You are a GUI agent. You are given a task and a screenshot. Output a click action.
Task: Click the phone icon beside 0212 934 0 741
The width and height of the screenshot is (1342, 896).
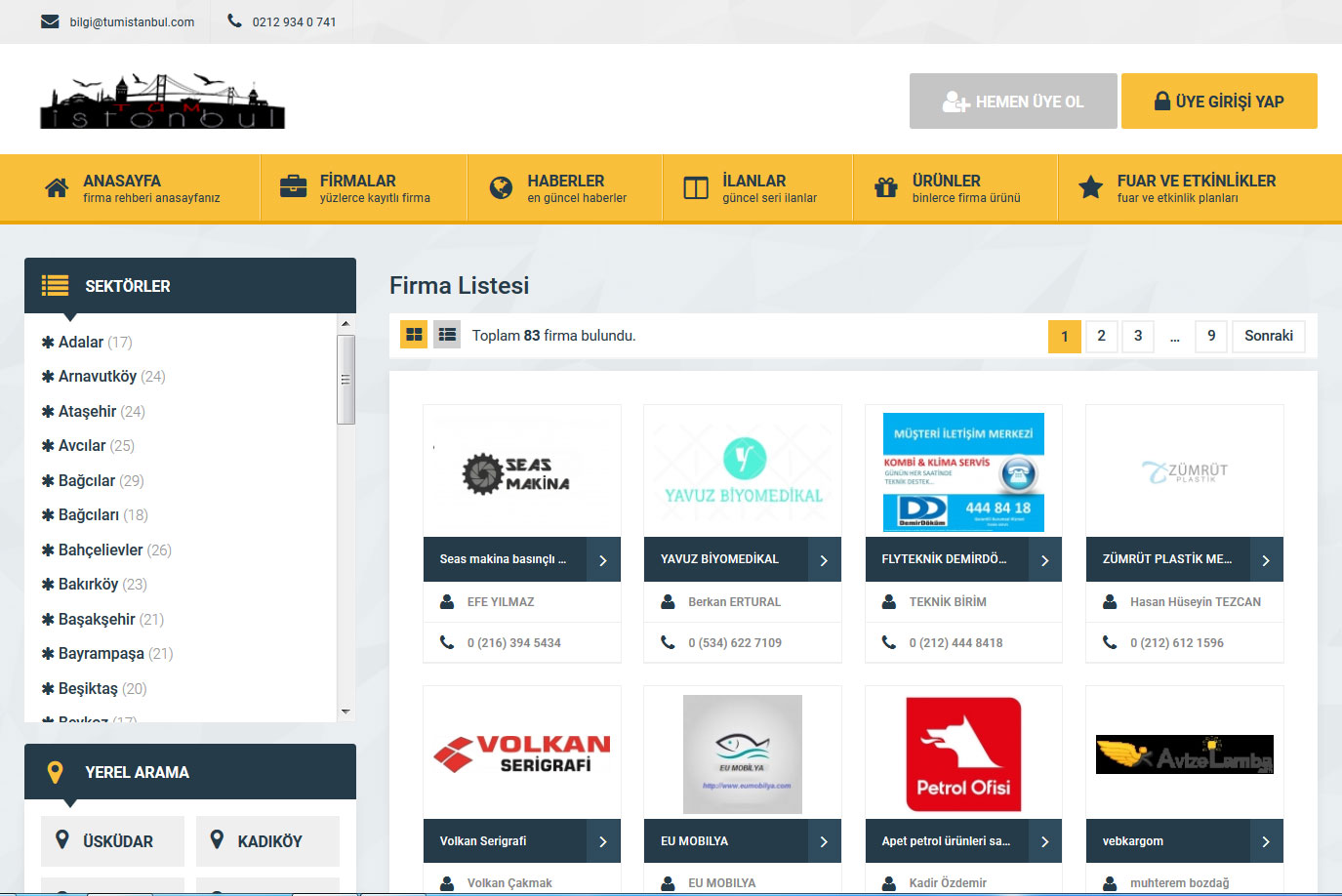click(234, 20)
